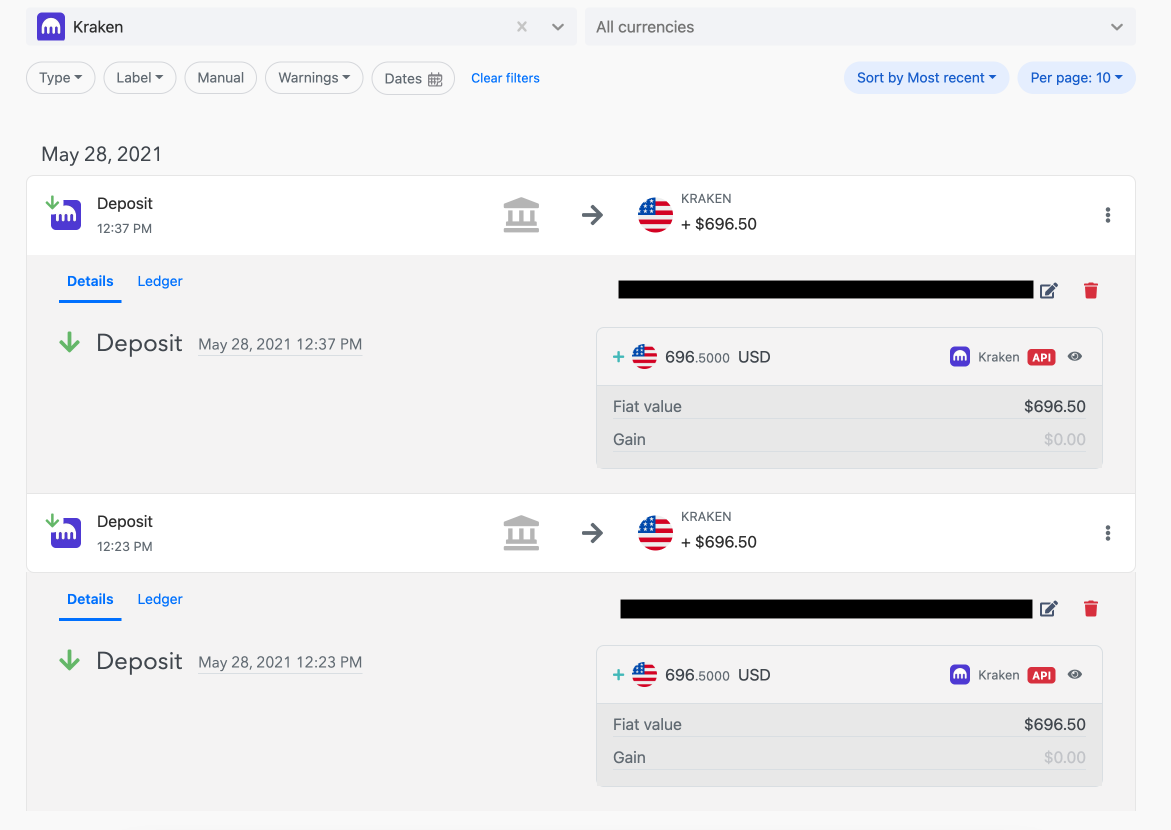Click the US flag on the 12:23 PM deposit row
The image size is (1171, 830).
pos(655,533)
